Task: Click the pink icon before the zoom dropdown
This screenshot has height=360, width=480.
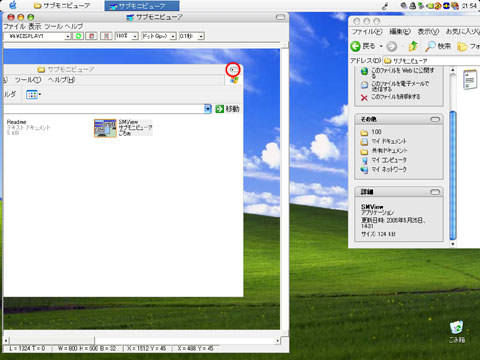Action: tap(106, 36)
